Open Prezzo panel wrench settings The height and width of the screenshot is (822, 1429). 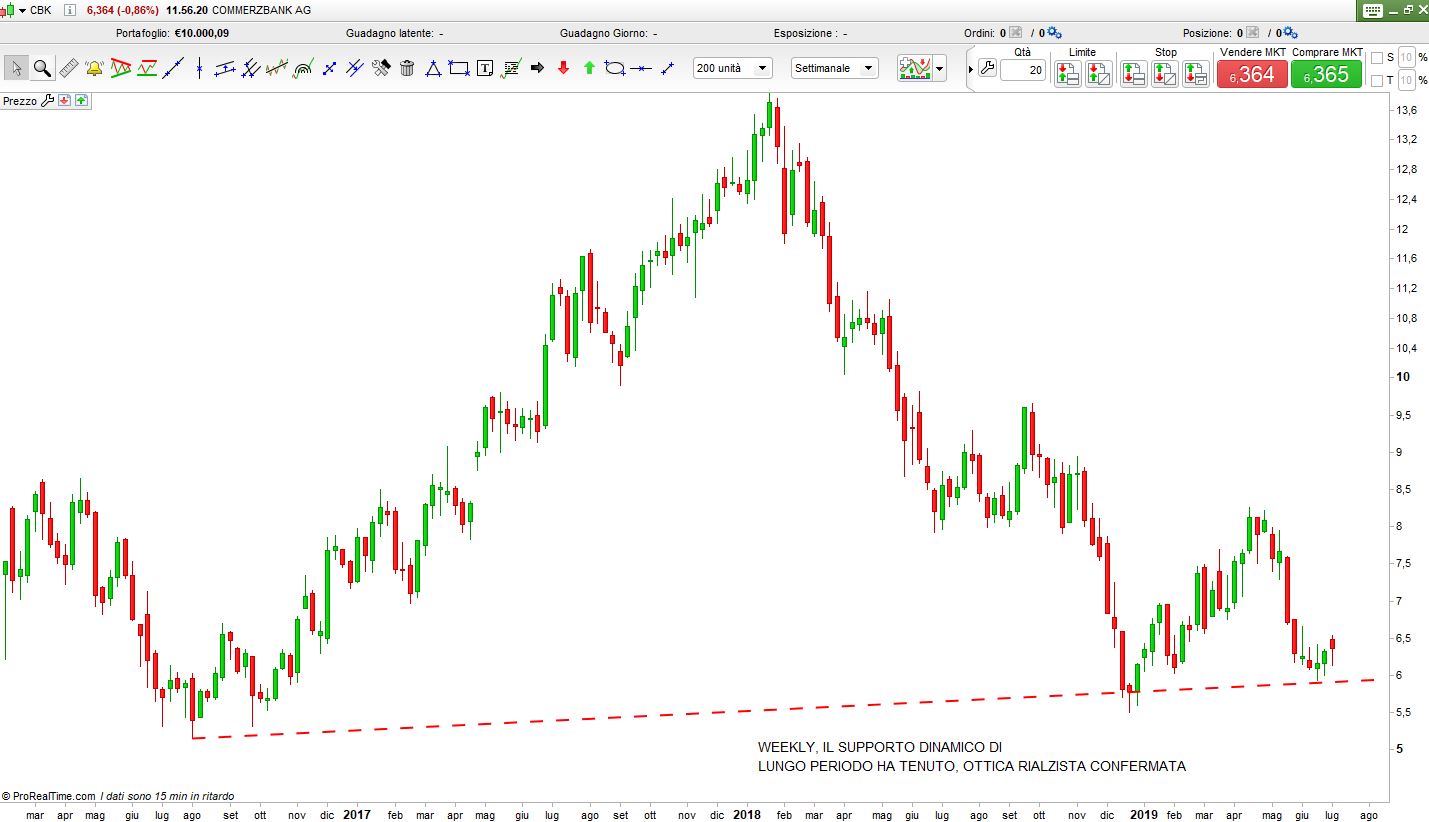(46, 101)
